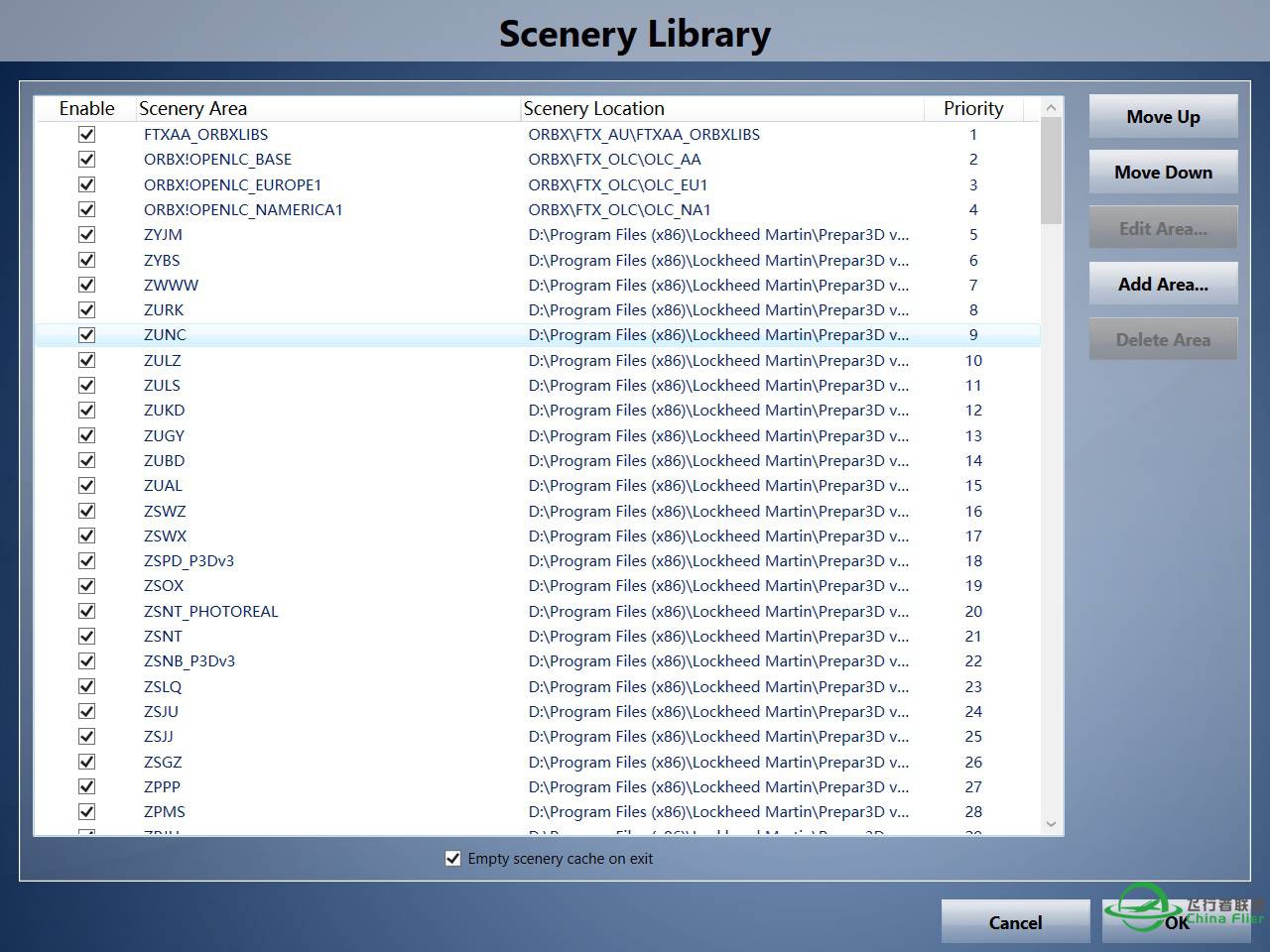Open the Add Area dialog
The width and height of the screenshot is (1270, 952).
[1163, 285]
